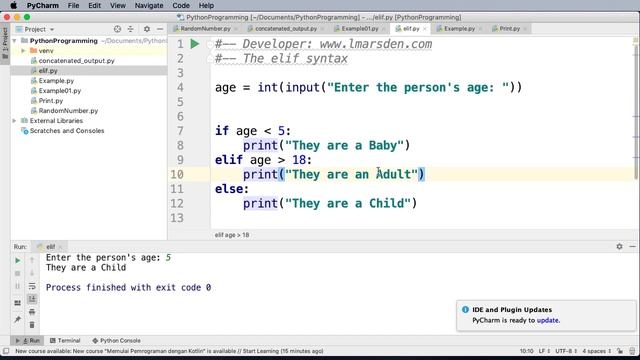The image size is (640, 360).
Task: Change 4 spaces indentation setting
Action: (x=596, y=351)
